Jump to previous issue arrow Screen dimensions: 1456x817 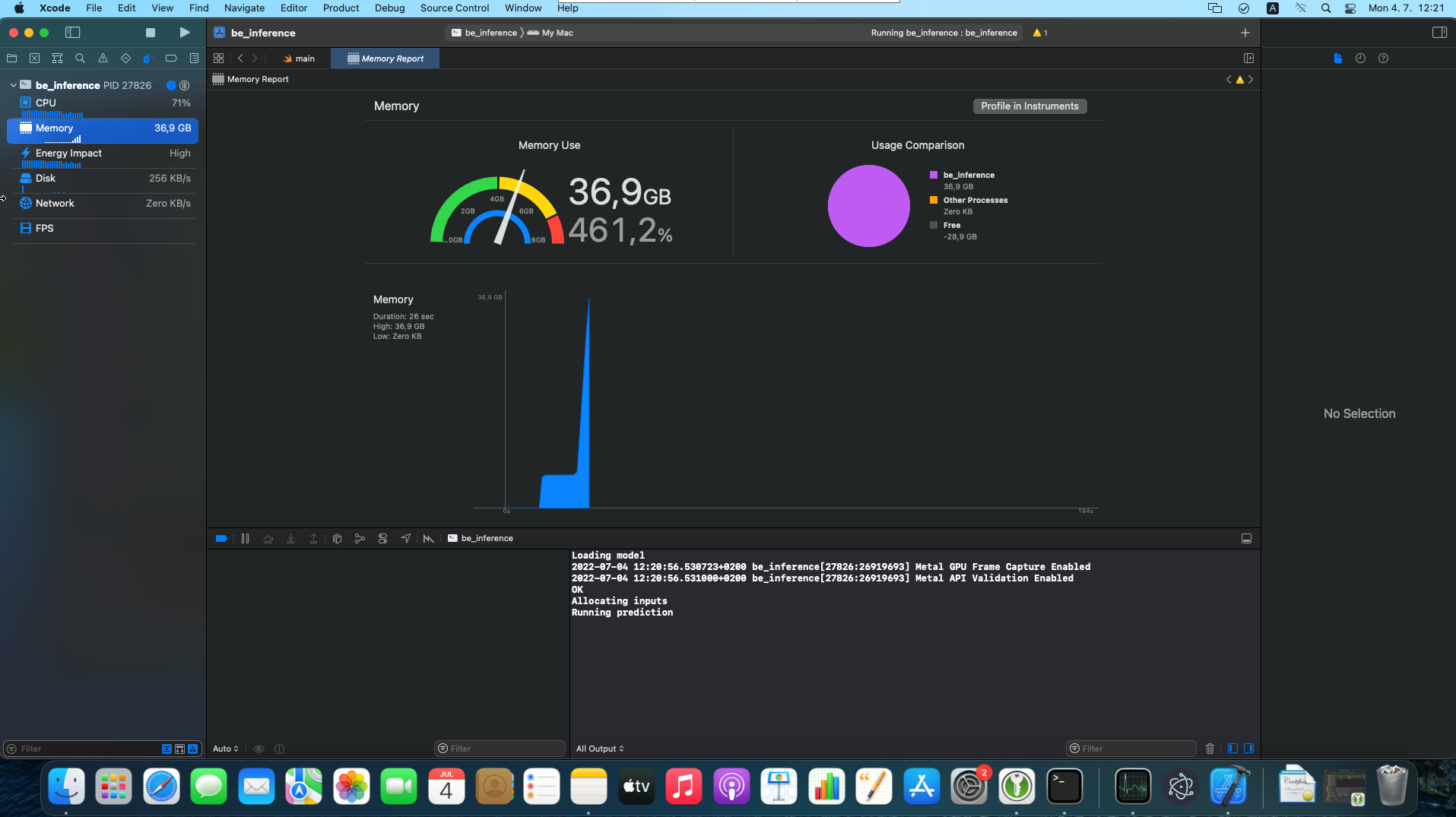[x=1229, y=79]
